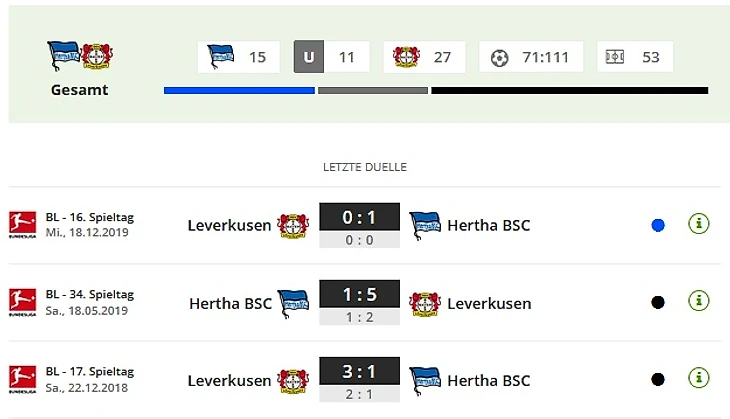The width and height of the screenshot is (730, 419).
Task: Click info icon for 18.12.2019 match
Action: coord(698,224)
